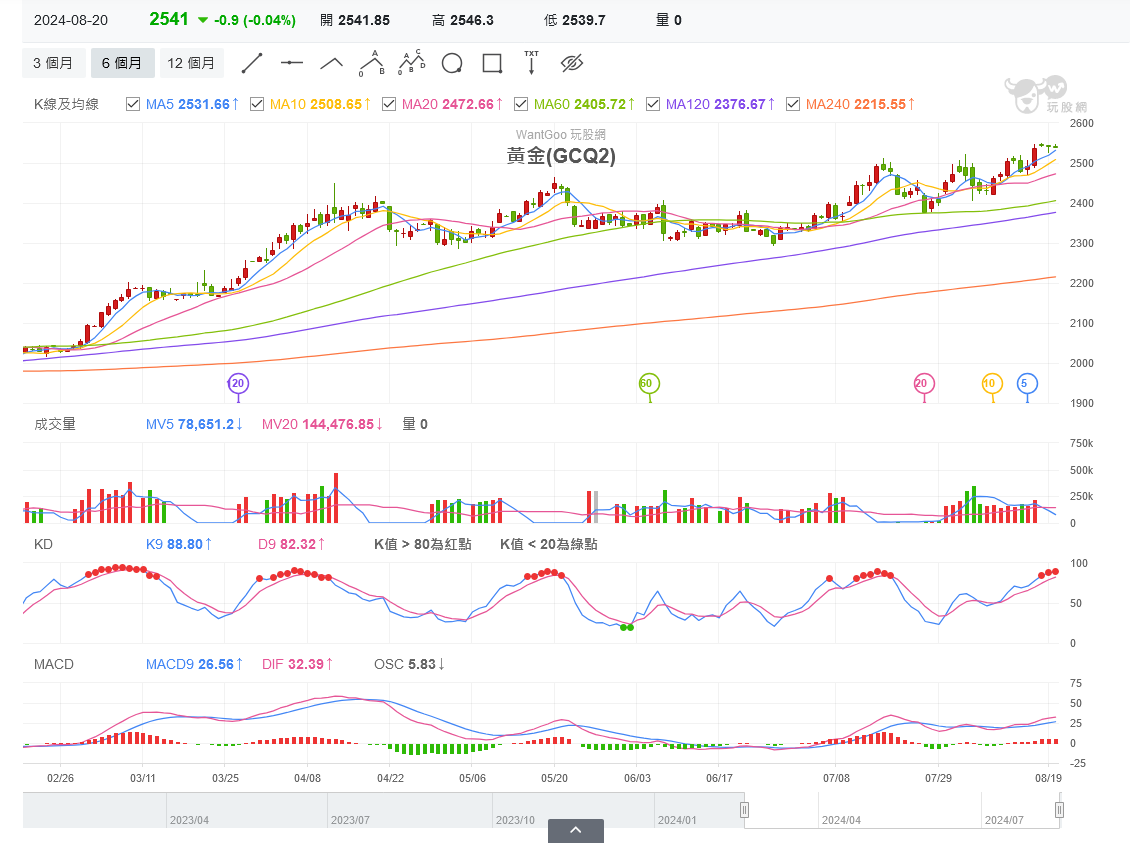The height and width of the screenshot is (843, 1130).
Task: Click the 2023/07 label in the navigator
Action: pyautogui.click(x=350, y=821)
